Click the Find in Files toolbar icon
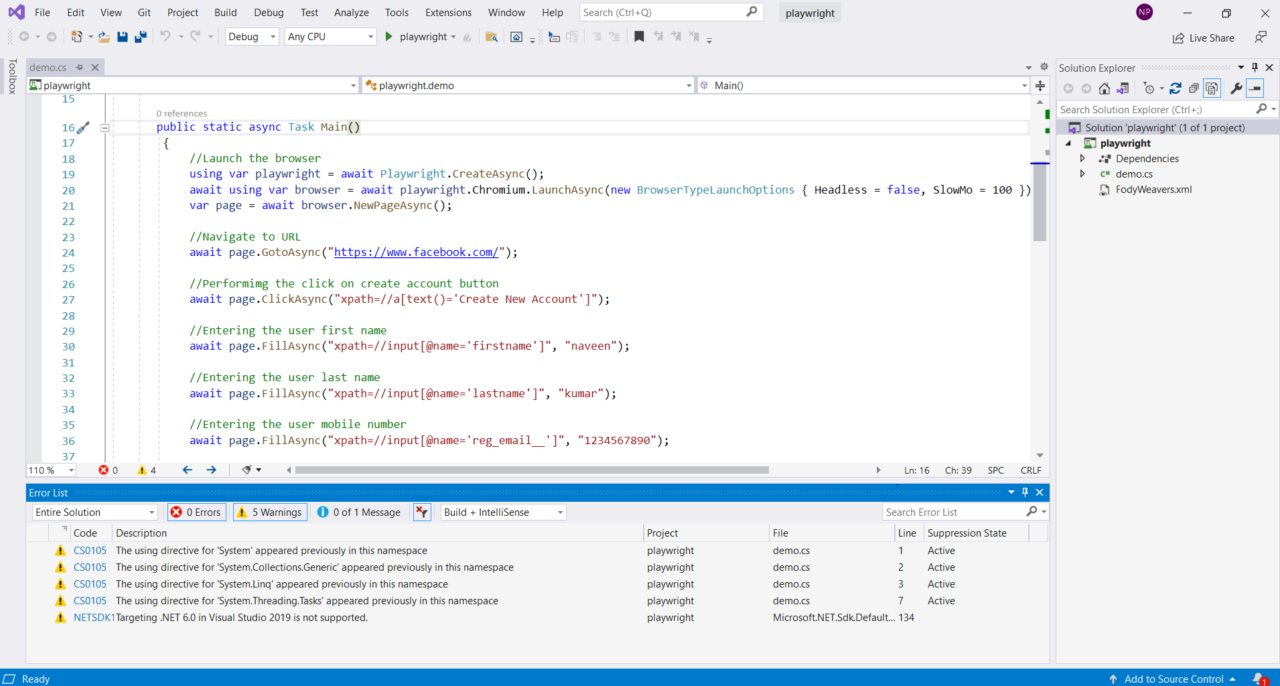Screen dimensions: 1280x686 pyautogui.click(x=491, y=37)
